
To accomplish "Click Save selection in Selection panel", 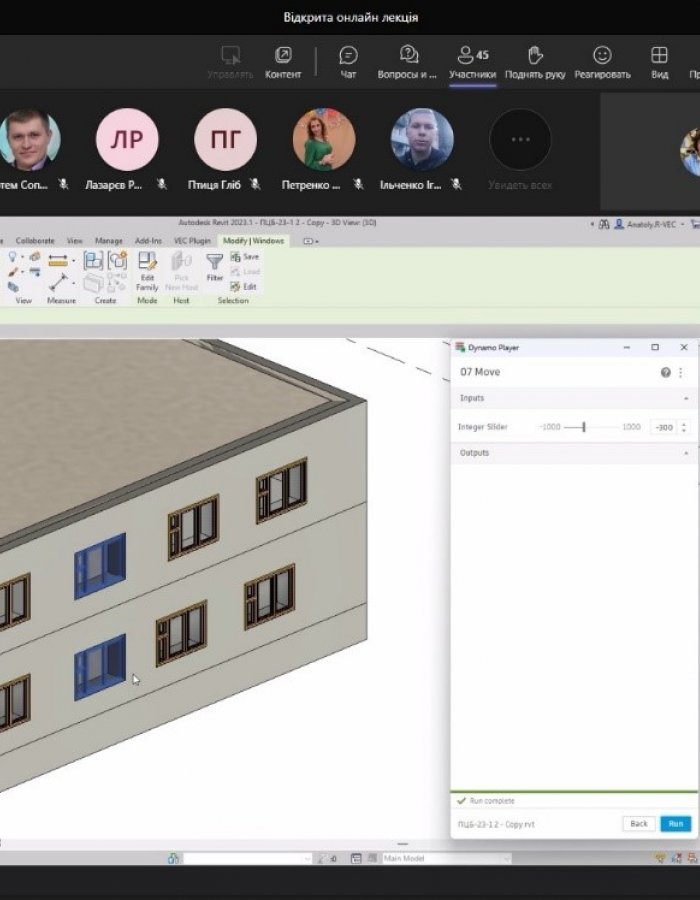I will (x=245, y=257).
